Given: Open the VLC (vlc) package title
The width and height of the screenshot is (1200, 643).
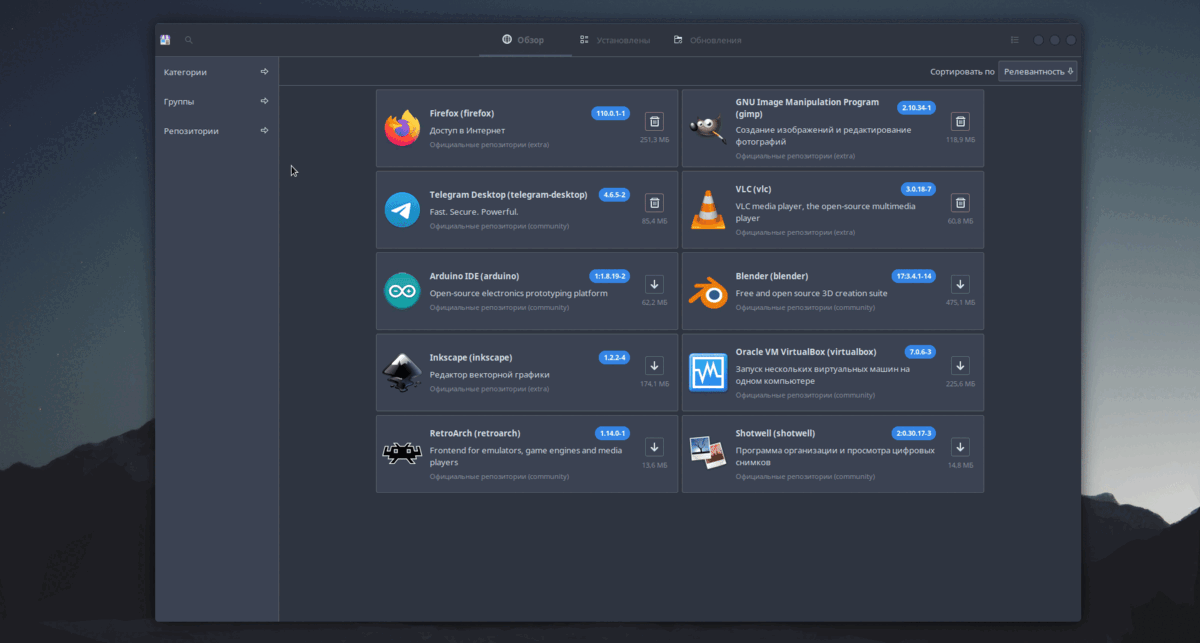Looking at the screenshot, I should [x=754, y=189].
